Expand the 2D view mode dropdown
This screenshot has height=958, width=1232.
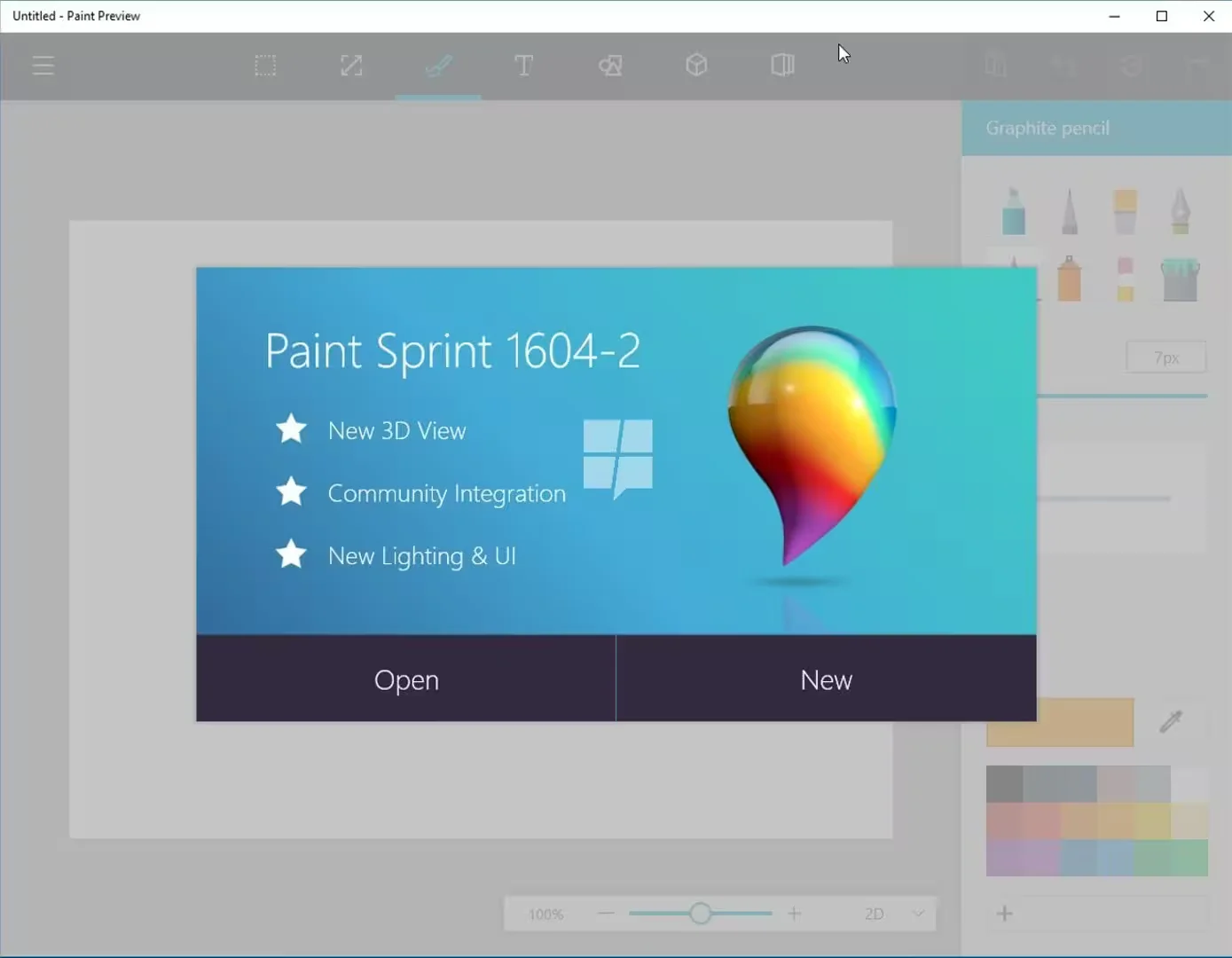click(918, 914)
